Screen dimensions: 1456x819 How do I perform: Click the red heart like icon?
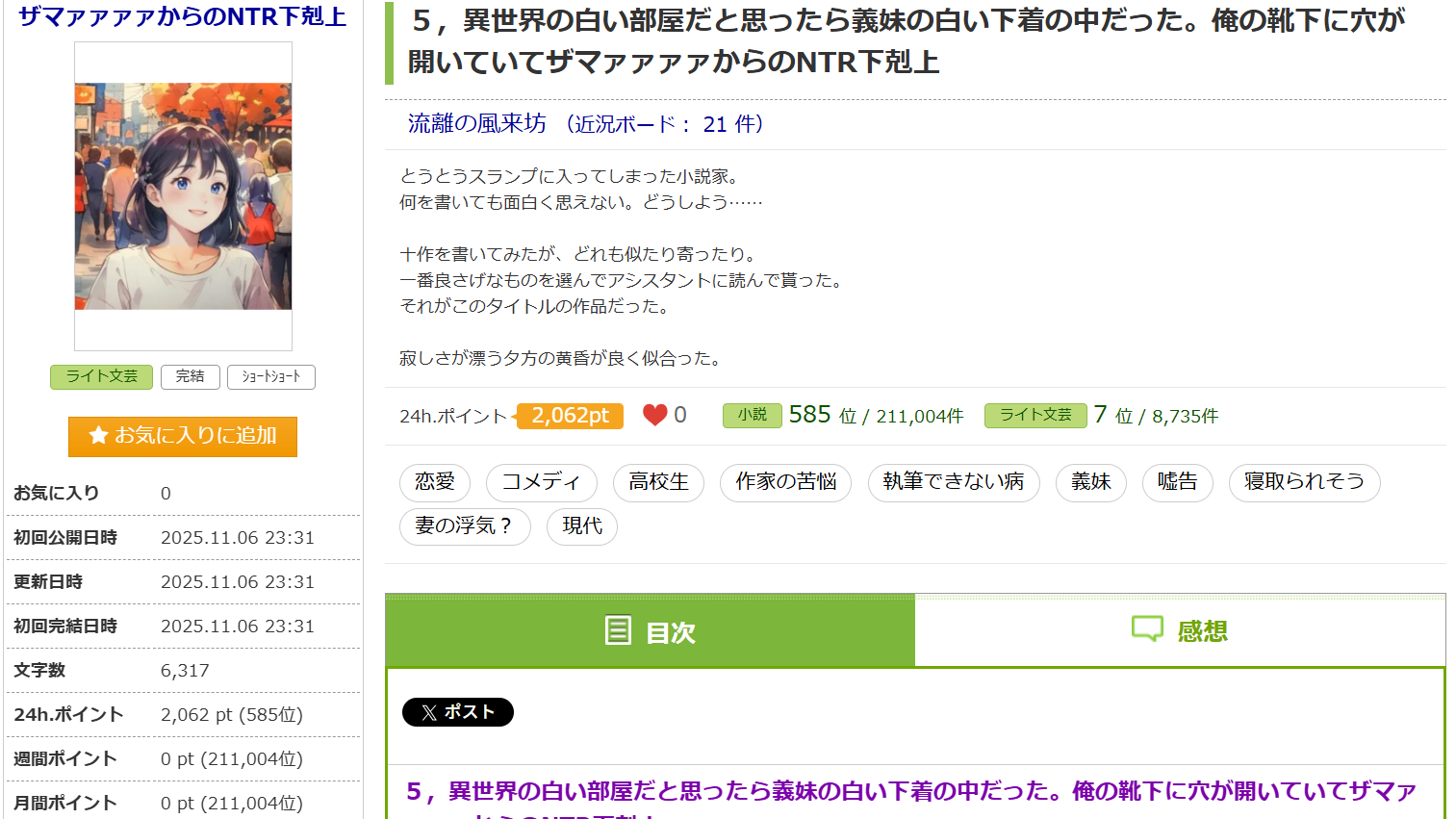(655, 415)
